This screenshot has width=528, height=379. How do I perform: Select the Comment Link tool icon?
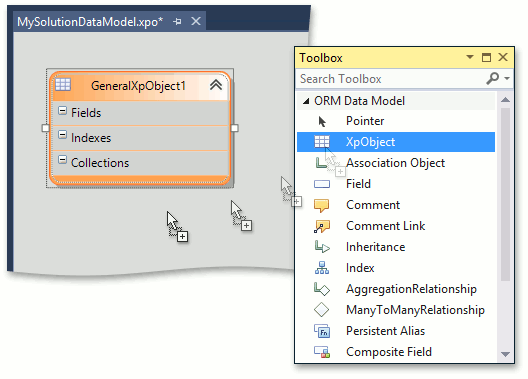(322, 226)
